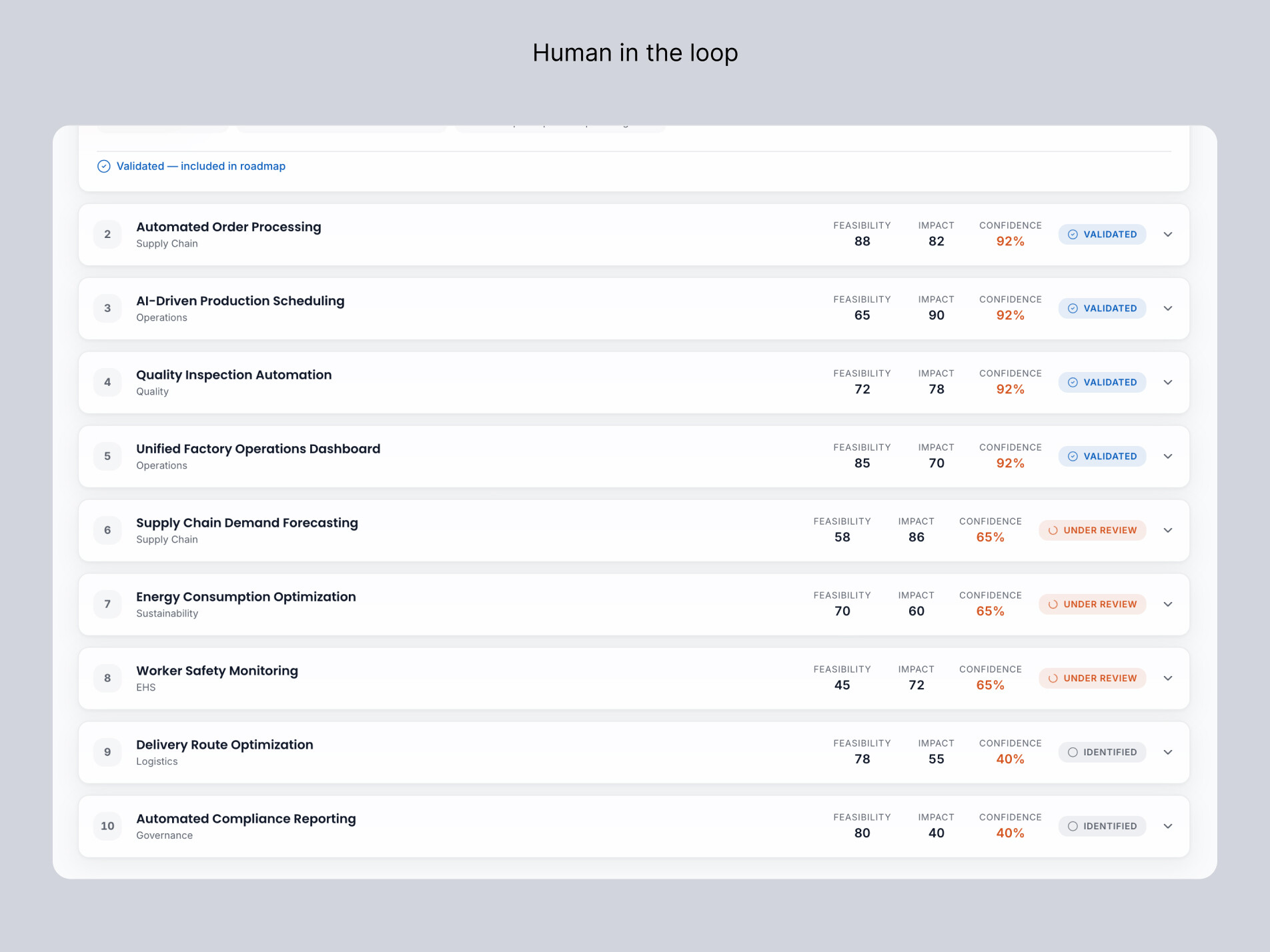
Task: Click impact value 90 for AI-Driven Production Scheduling
Action: [x=936, y=316]
